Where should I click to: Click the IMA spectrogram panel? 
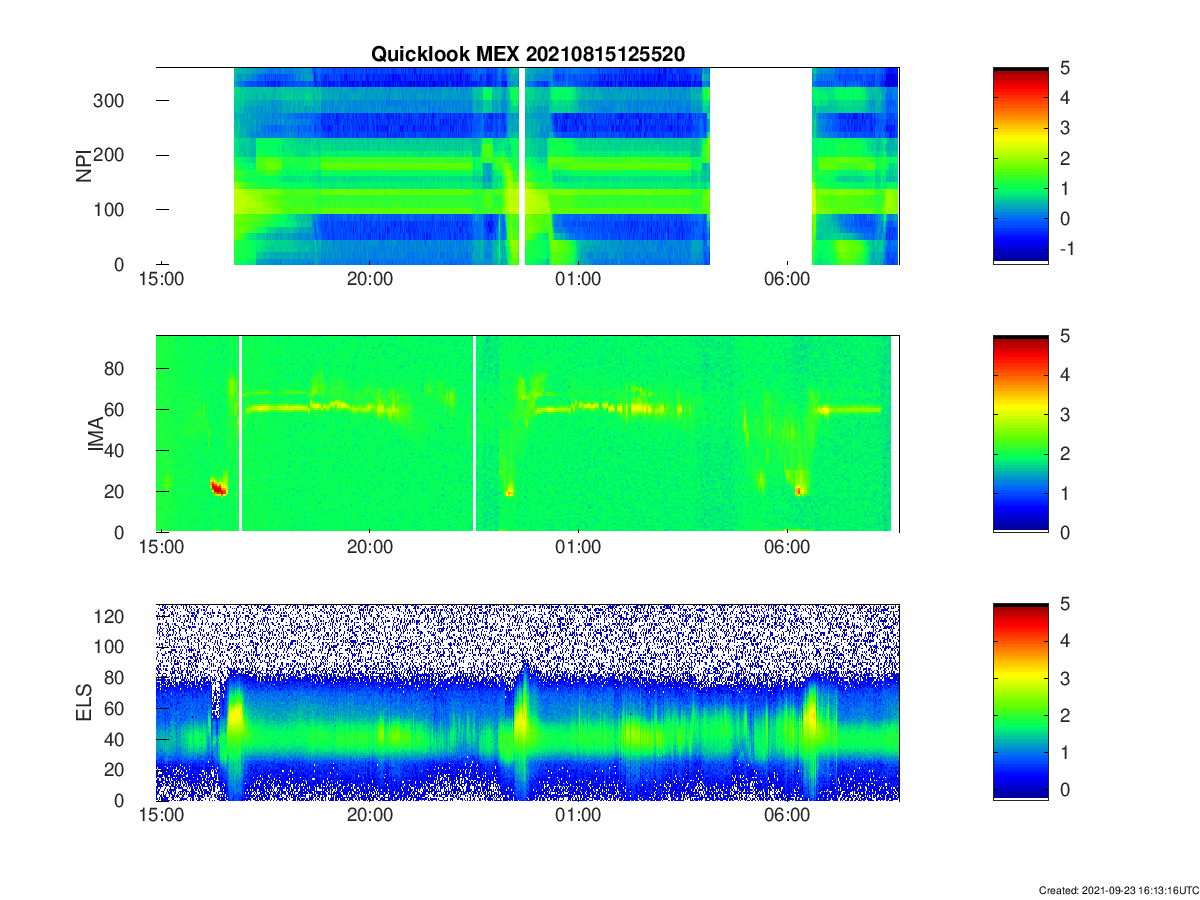click(528, 434)
